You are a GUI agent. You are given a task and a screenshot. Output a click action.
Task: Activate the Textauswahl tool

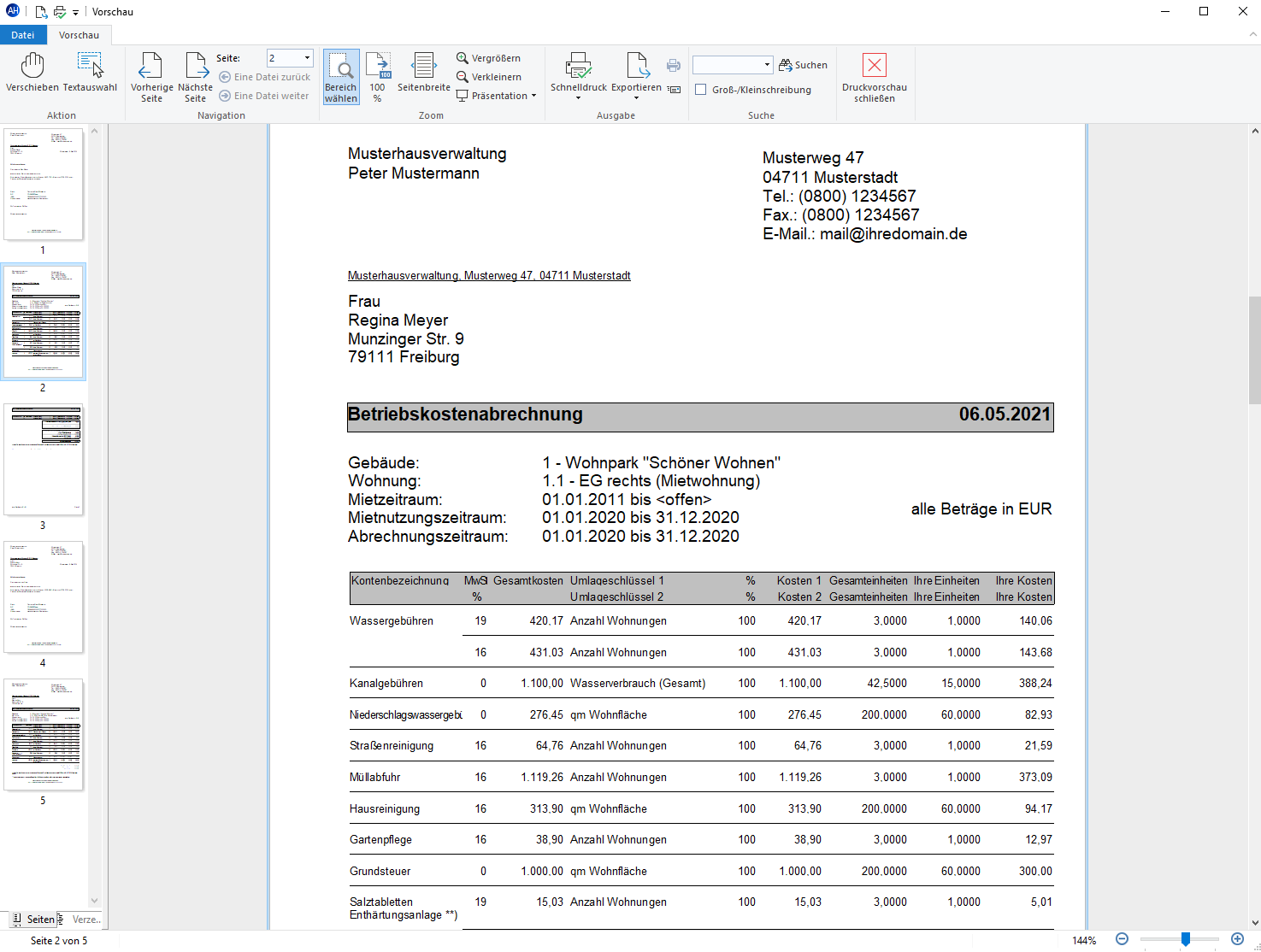90,73
